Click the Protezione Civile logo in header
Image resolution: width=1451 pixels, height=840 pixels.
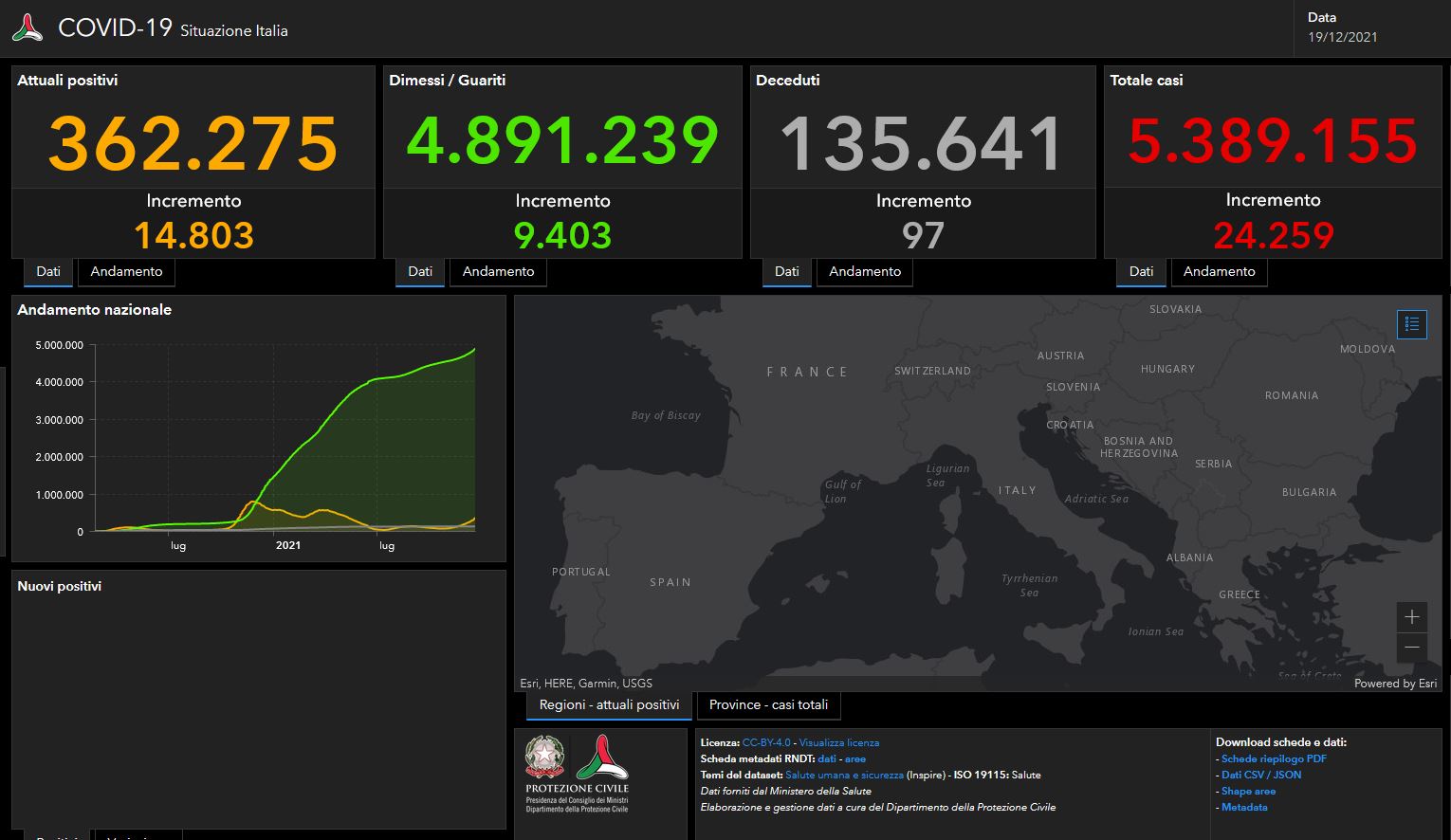[28, 28]
